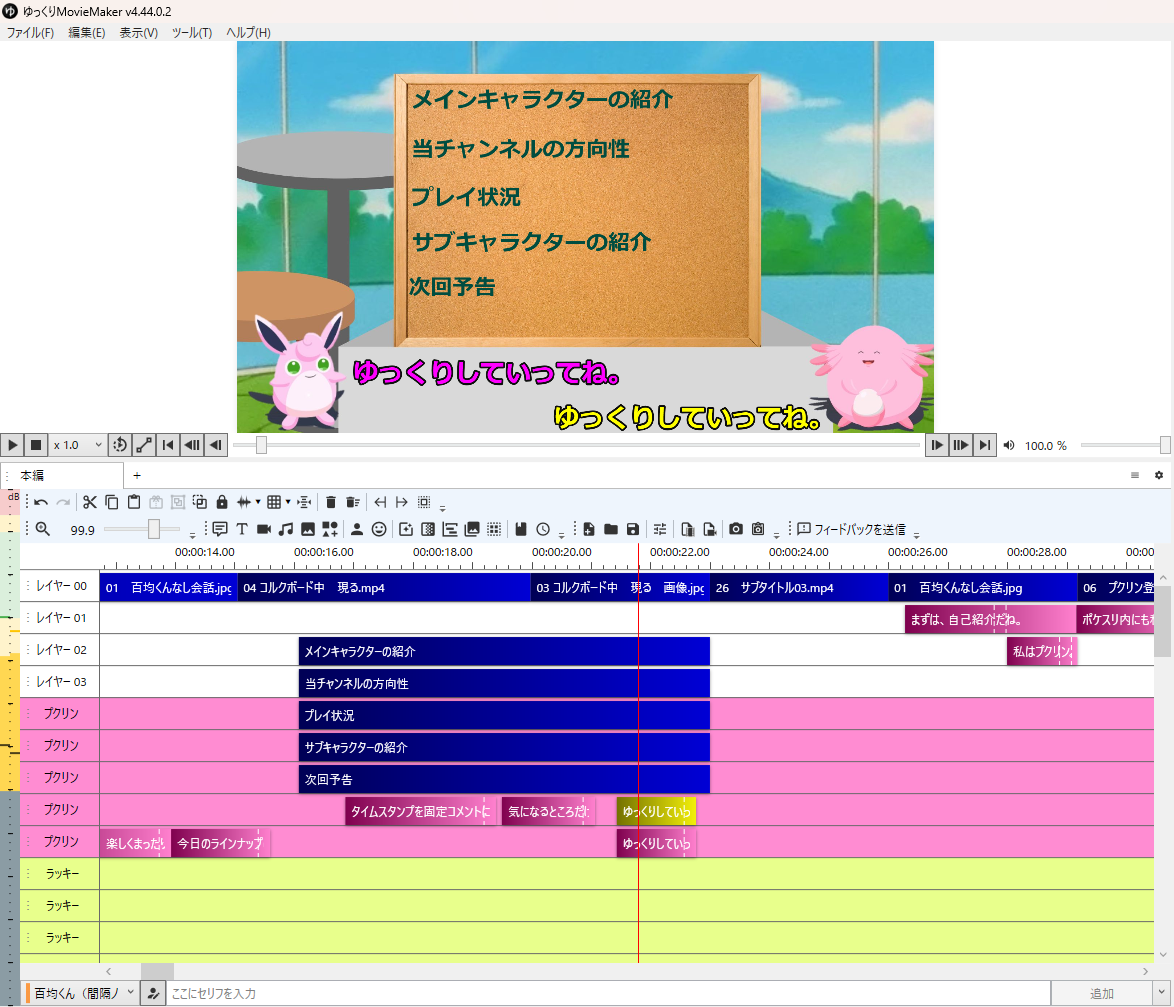Expand the grid options dropdown arrow

288,502
